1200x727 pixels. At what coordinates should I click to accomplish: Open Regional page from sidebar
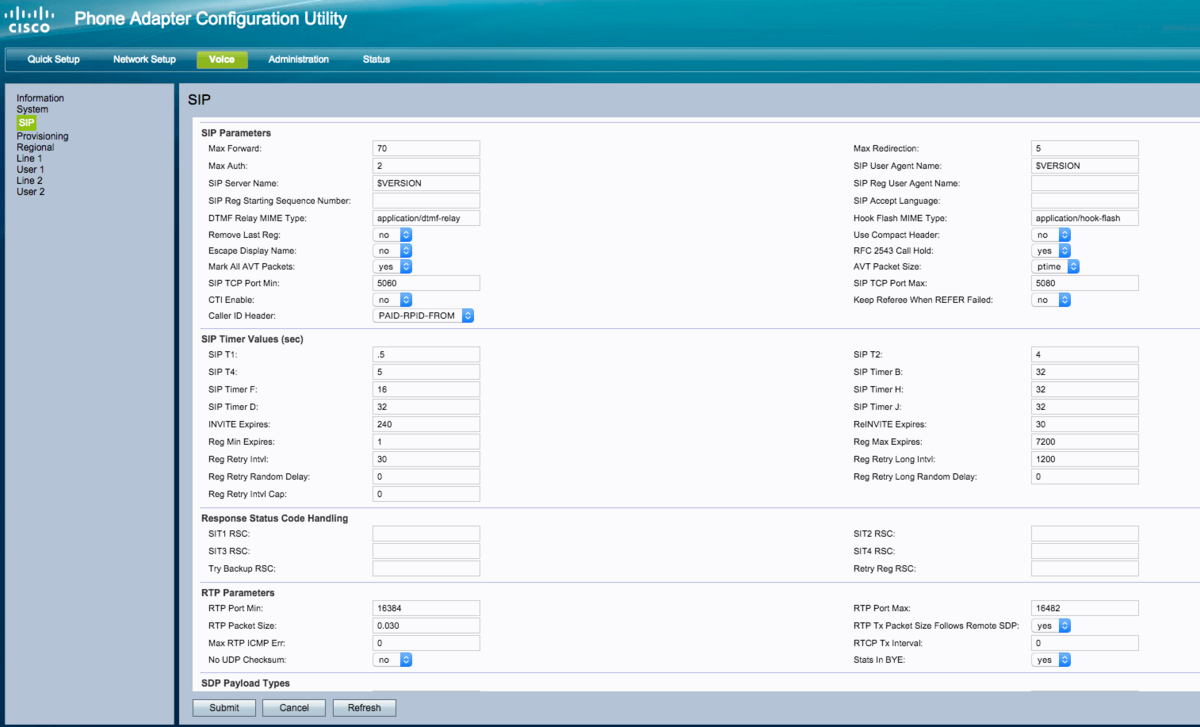(x=35, y=147)
